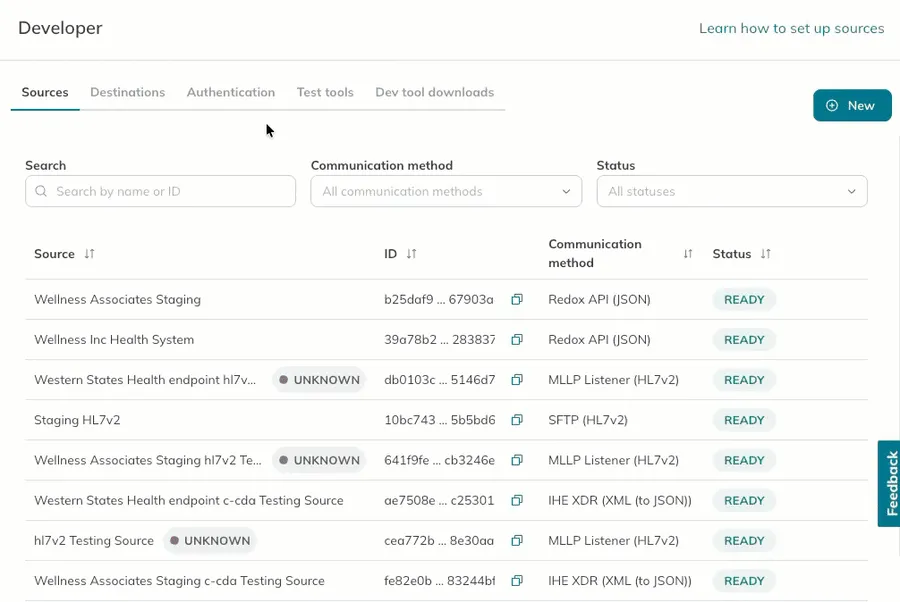Switch to the Sources tab
The height and width of the screenshot is (602, 900).
coord(45,92)
